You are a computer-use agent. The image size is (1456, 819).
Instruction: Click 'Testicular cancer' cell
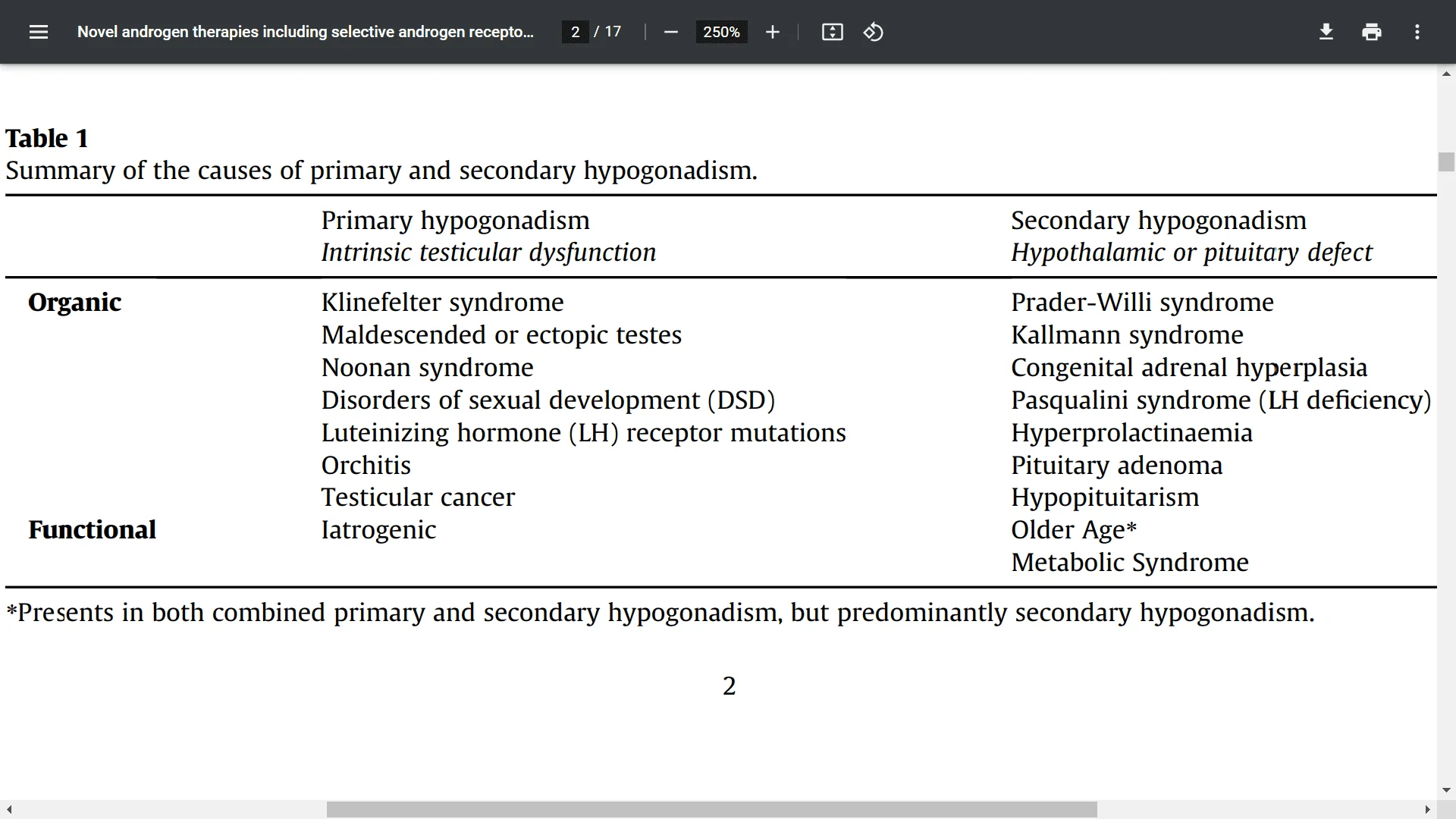point(418,497)
